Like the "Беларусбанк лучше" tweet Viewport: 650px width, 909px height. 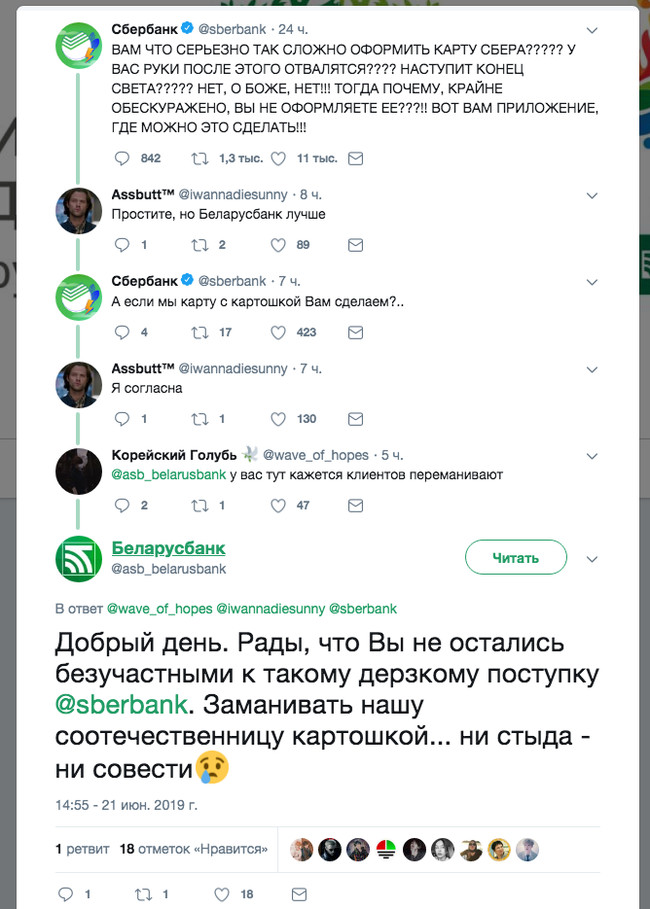(x=277, y=245)
